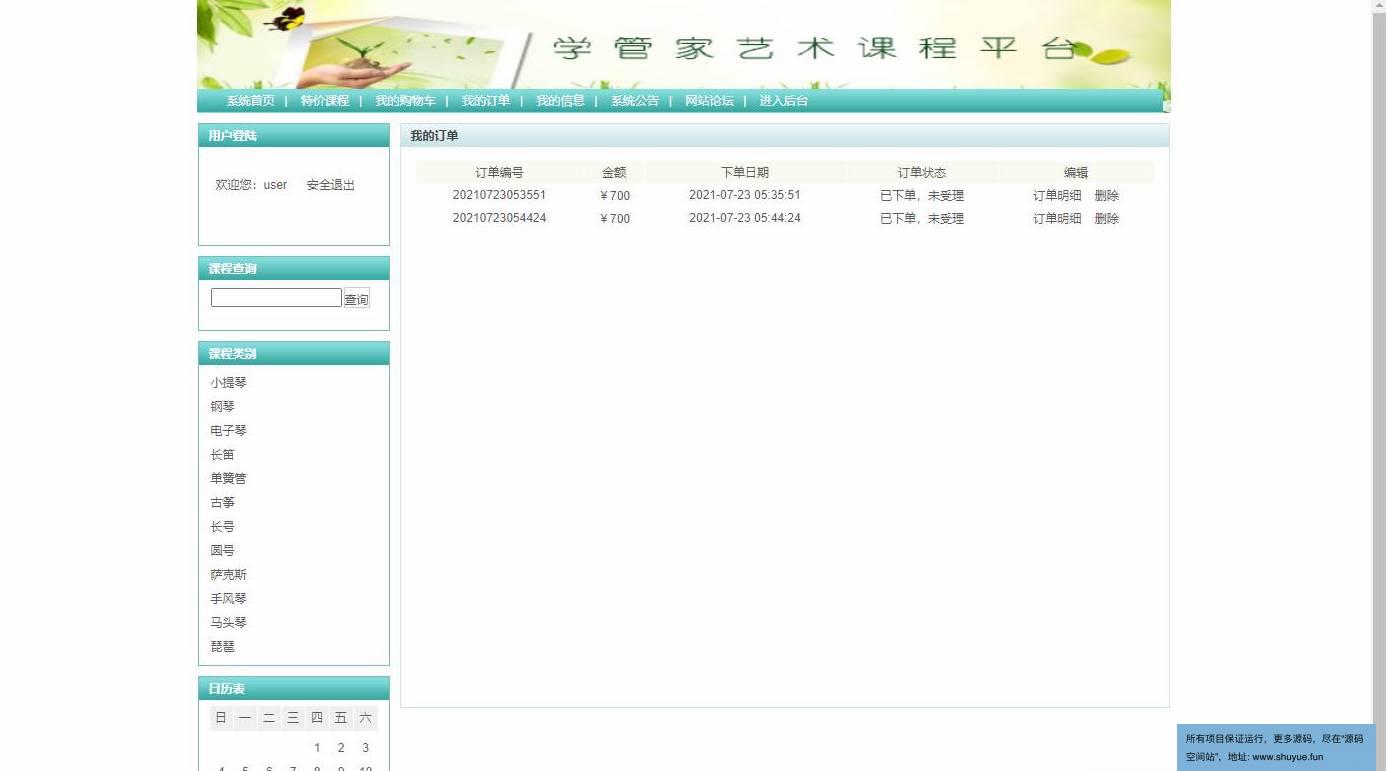Click order date 2021-07-23 05:35:51
The height and width of the screenshot is (771, 1386).
pos(745,195)
